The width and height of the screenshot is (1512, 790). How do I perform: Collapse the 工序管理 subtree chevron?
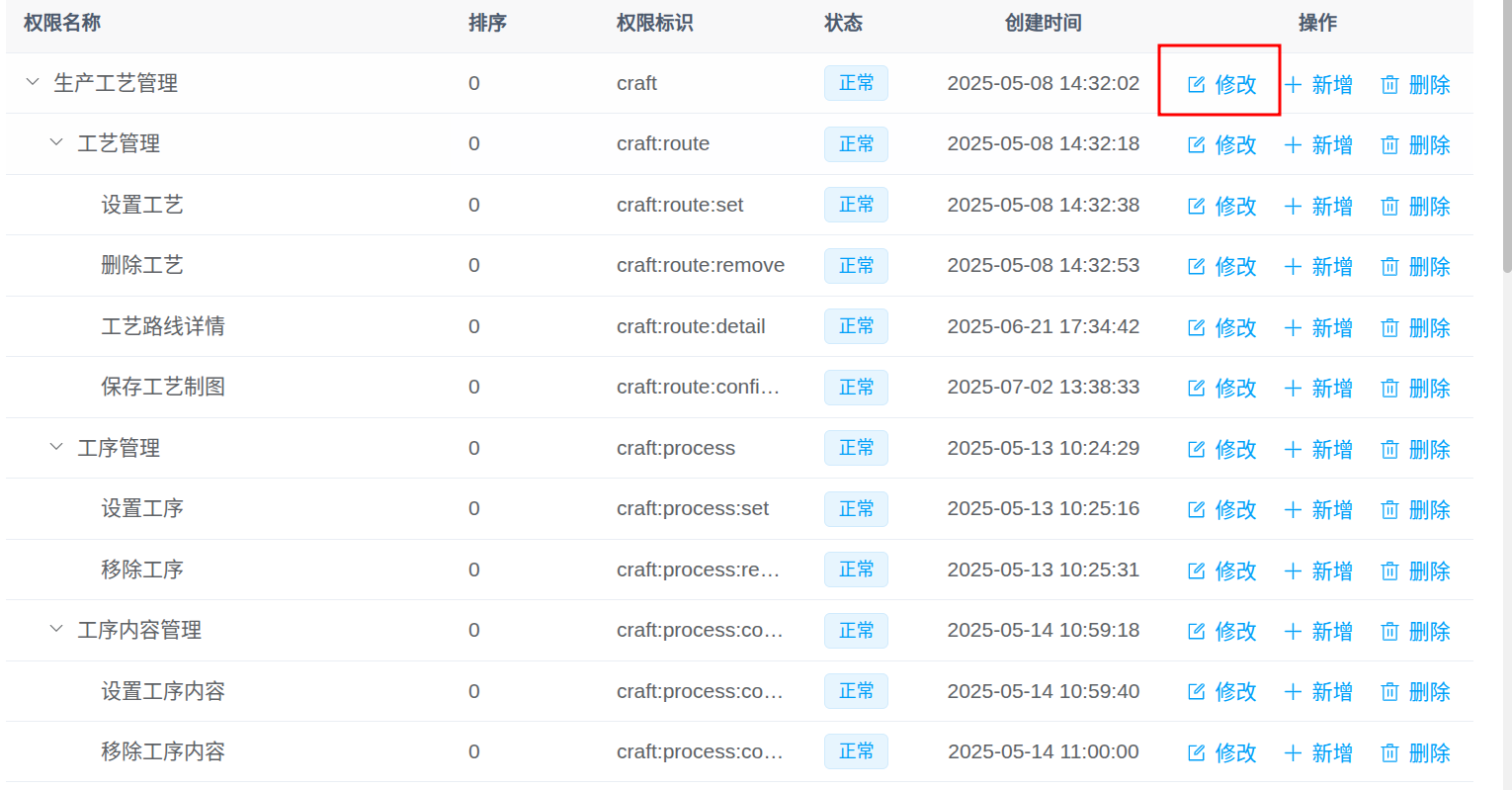point(56,448)
